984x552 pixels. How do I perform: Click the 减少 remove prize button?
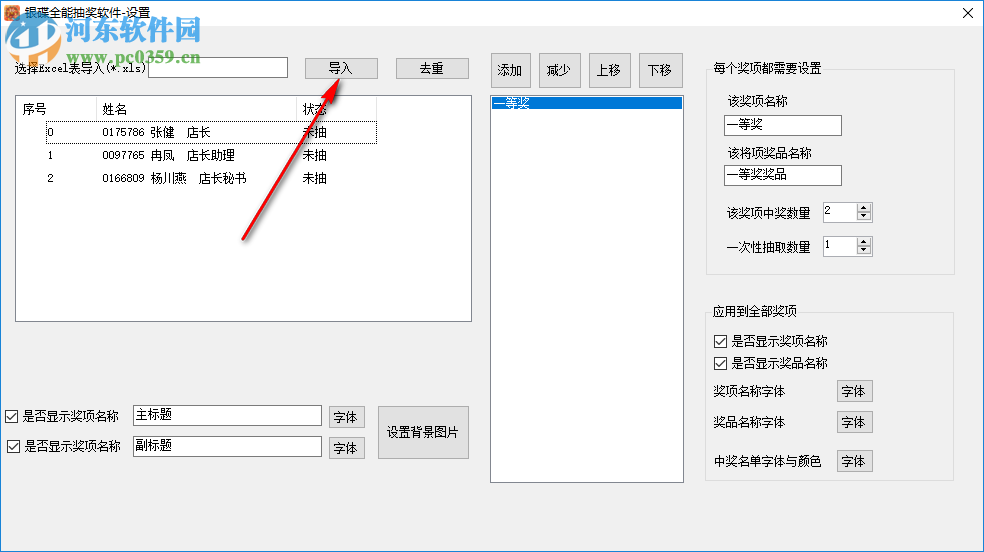coord(559,70)
